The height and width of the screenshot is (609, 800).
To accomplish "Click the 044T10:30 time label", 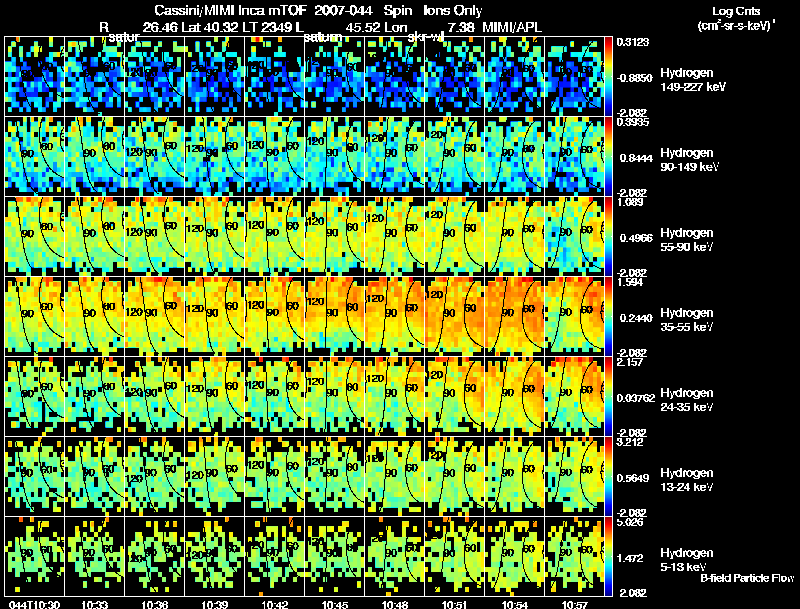I will [34, 604].
